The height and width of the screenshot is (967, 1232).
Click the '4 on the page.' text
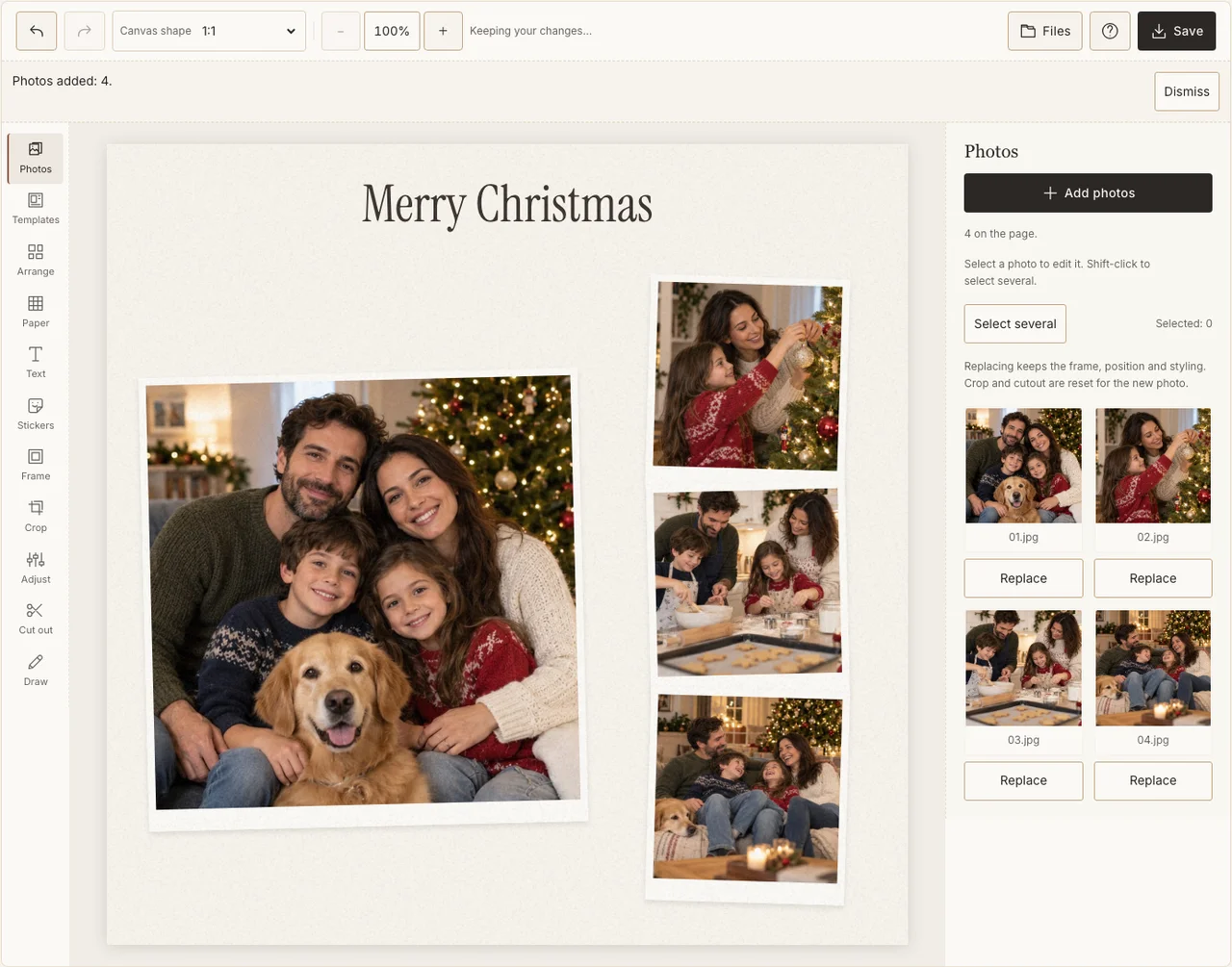tap(1001, 234)
